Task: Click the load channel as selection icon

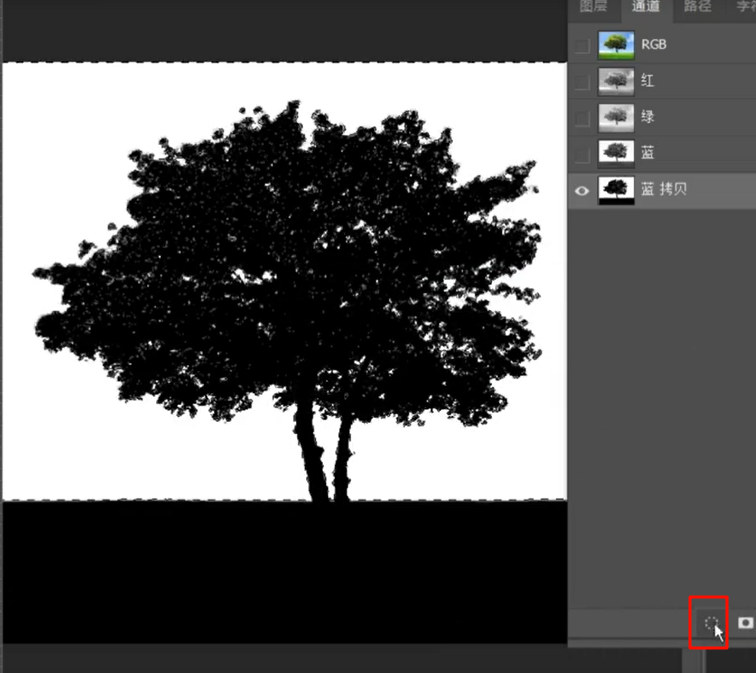Action: pyautogui.click(x=711, y=623)
